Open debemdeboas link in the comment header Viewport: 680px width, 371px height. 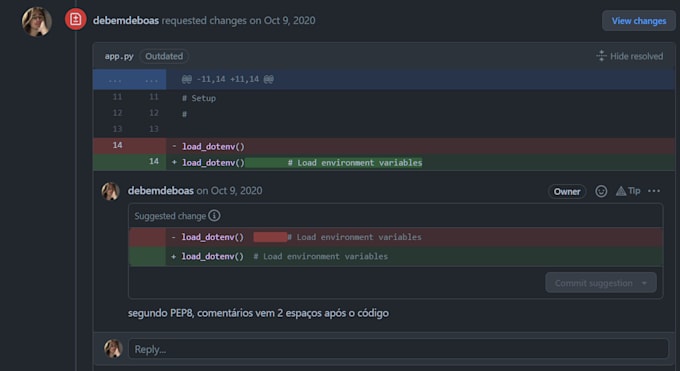click(160, 191)
